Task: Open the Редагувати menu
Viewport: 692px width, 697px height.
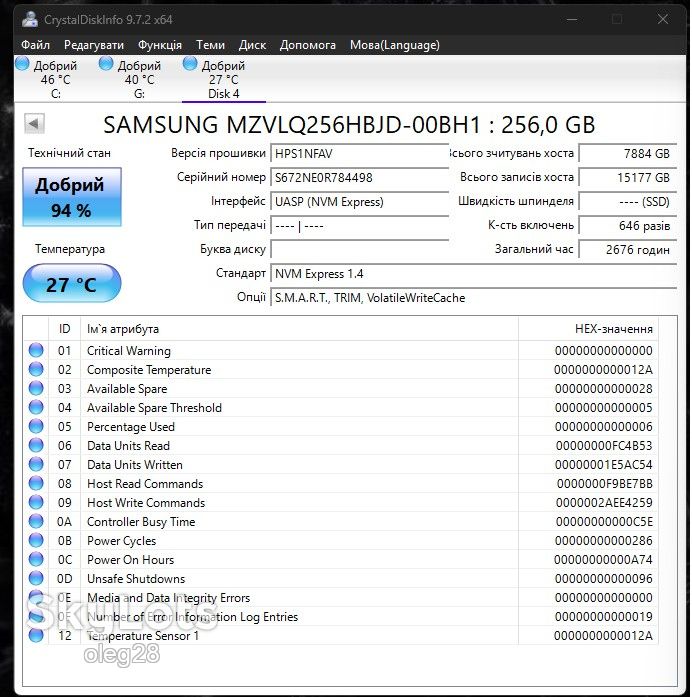Action: tap(94, 45)
